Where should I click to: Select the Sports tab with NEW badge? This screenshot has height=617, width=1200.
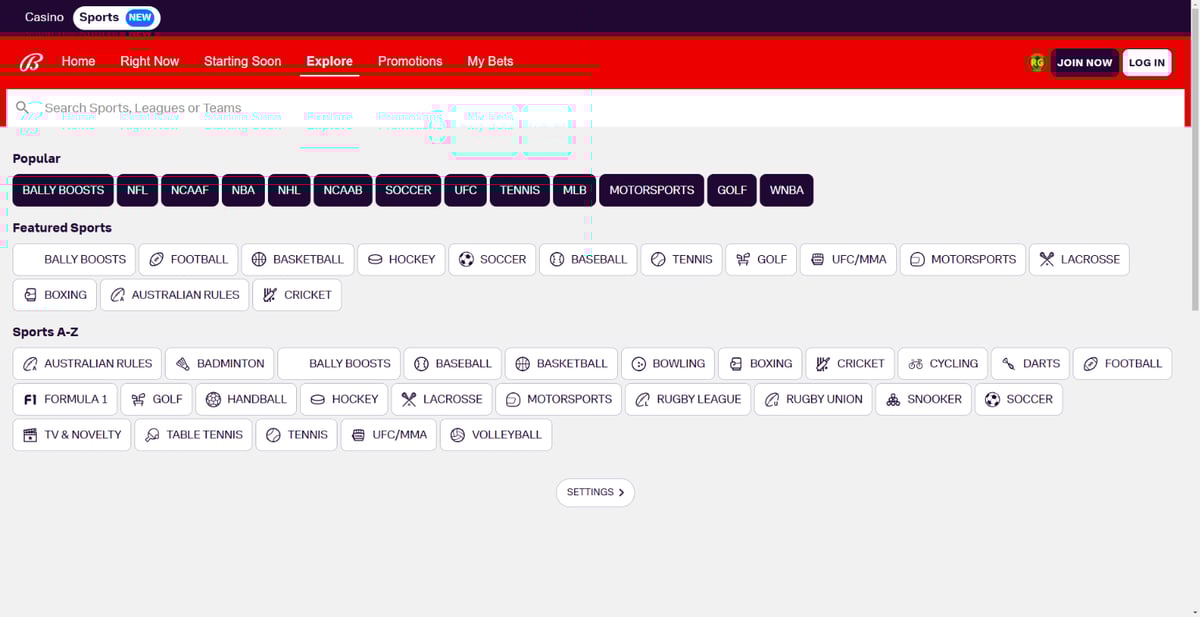(x=117, y=17)
